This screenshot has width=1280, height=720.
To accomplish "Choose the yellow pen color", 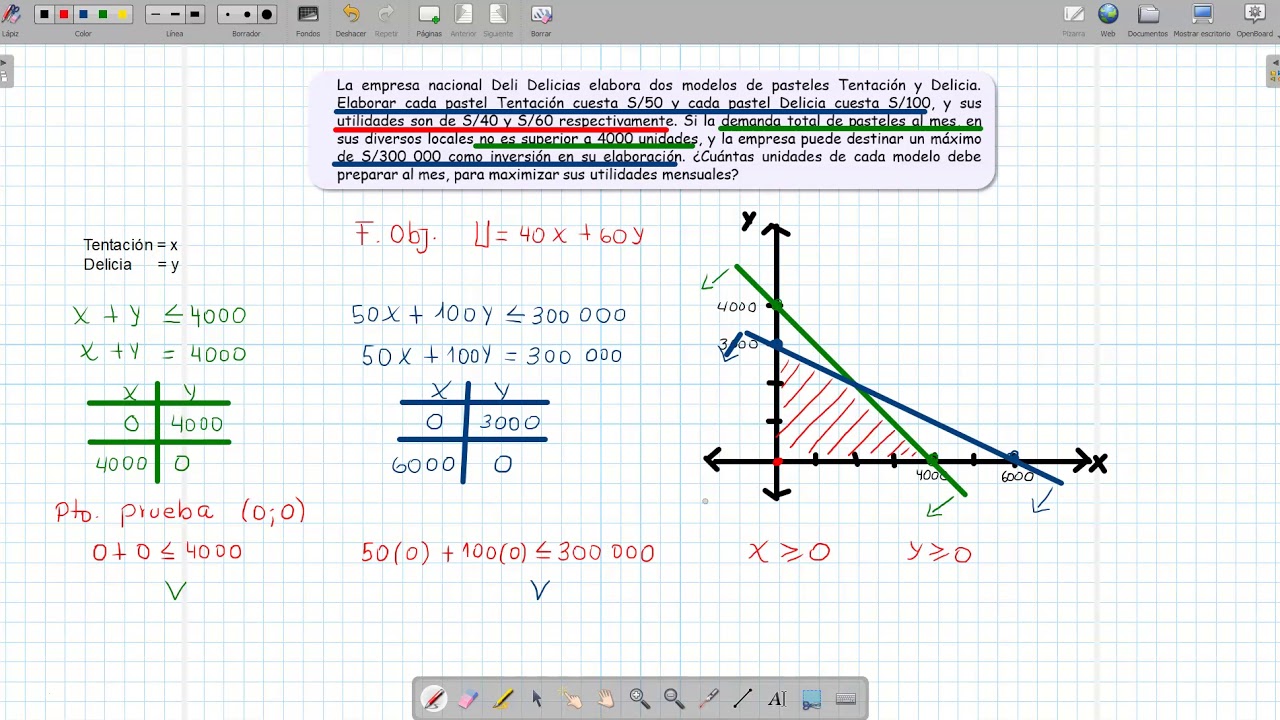I will [x=122, y=14].
